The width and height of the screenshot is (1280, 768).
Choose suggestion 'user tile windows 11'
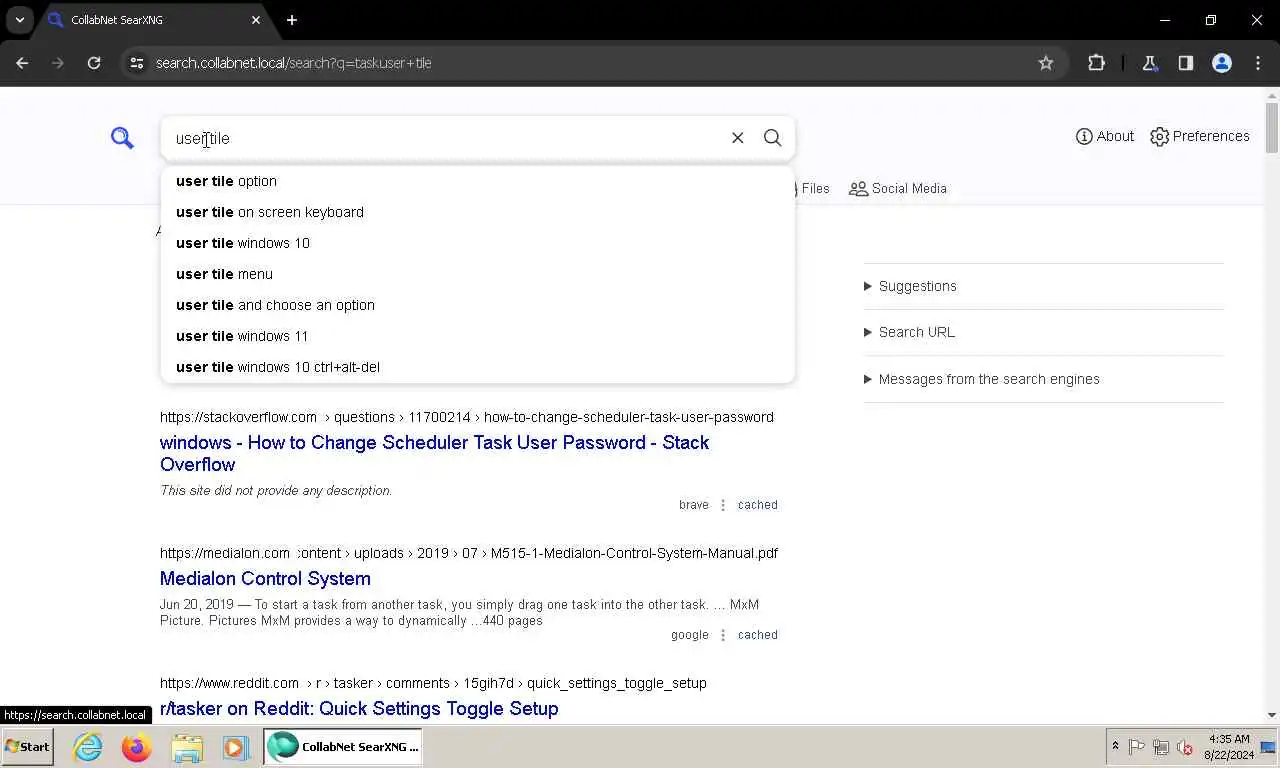478,336
